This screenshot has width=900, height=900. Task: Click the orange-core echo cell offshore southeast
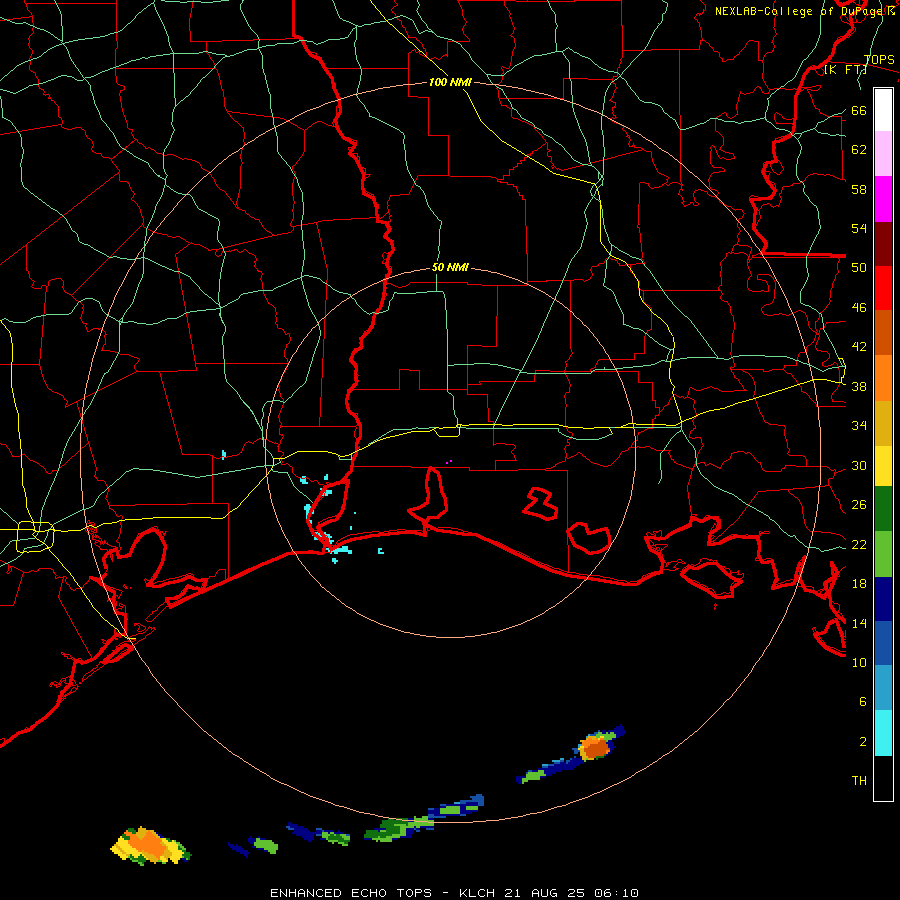point(593,747)
